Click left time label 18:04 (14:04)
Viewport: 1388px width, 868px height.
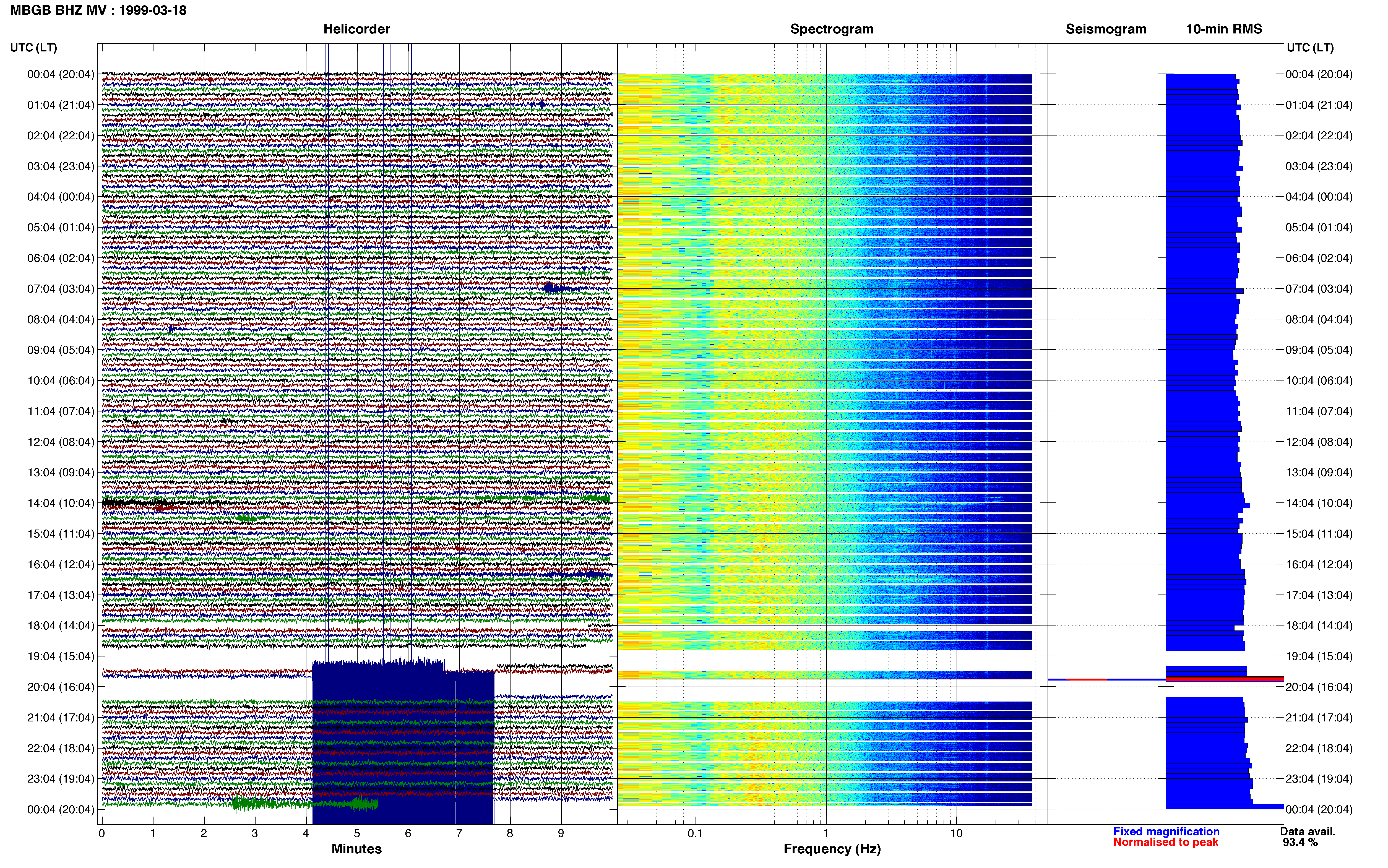[x=61, y=626]
